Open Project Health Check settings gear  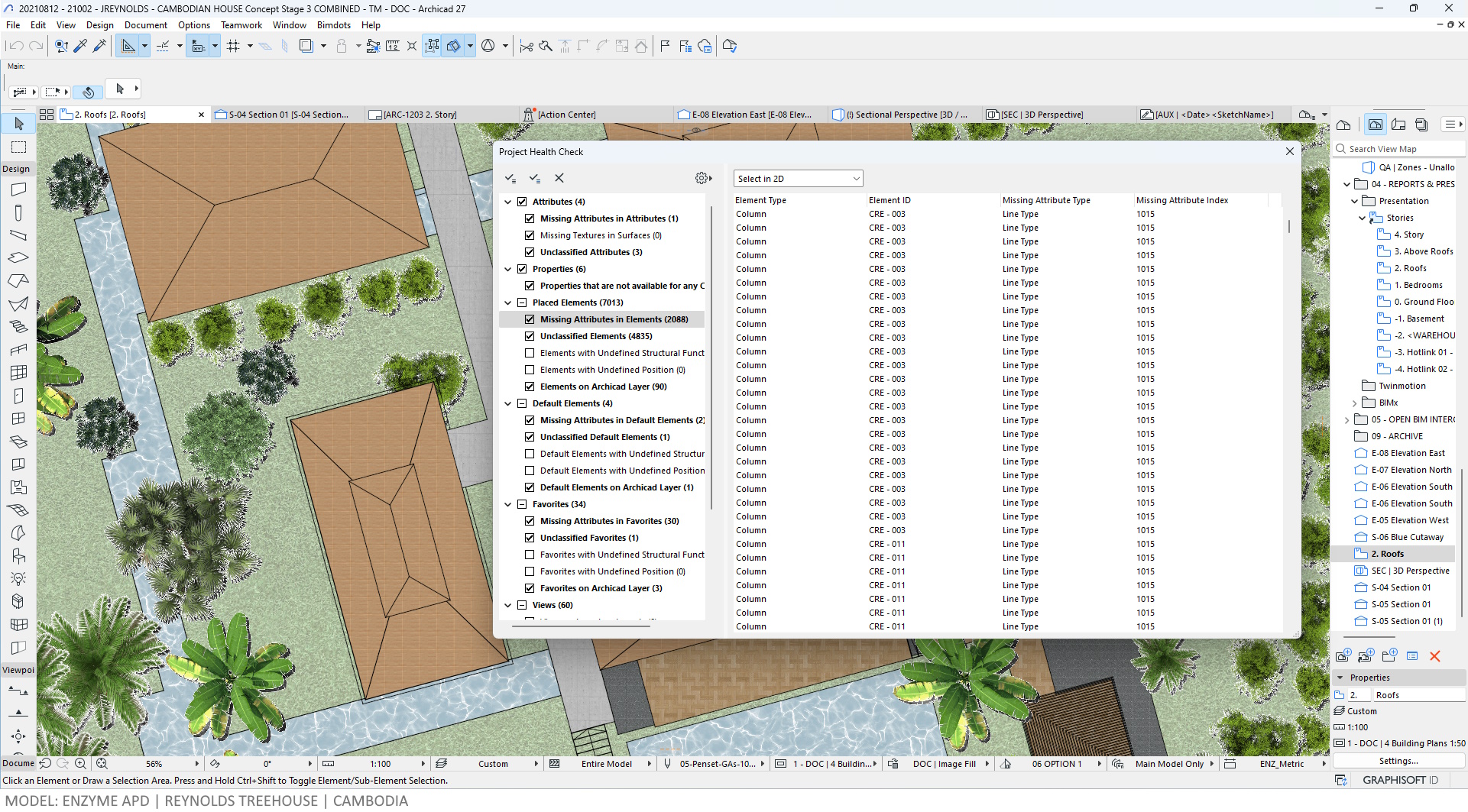702,178
